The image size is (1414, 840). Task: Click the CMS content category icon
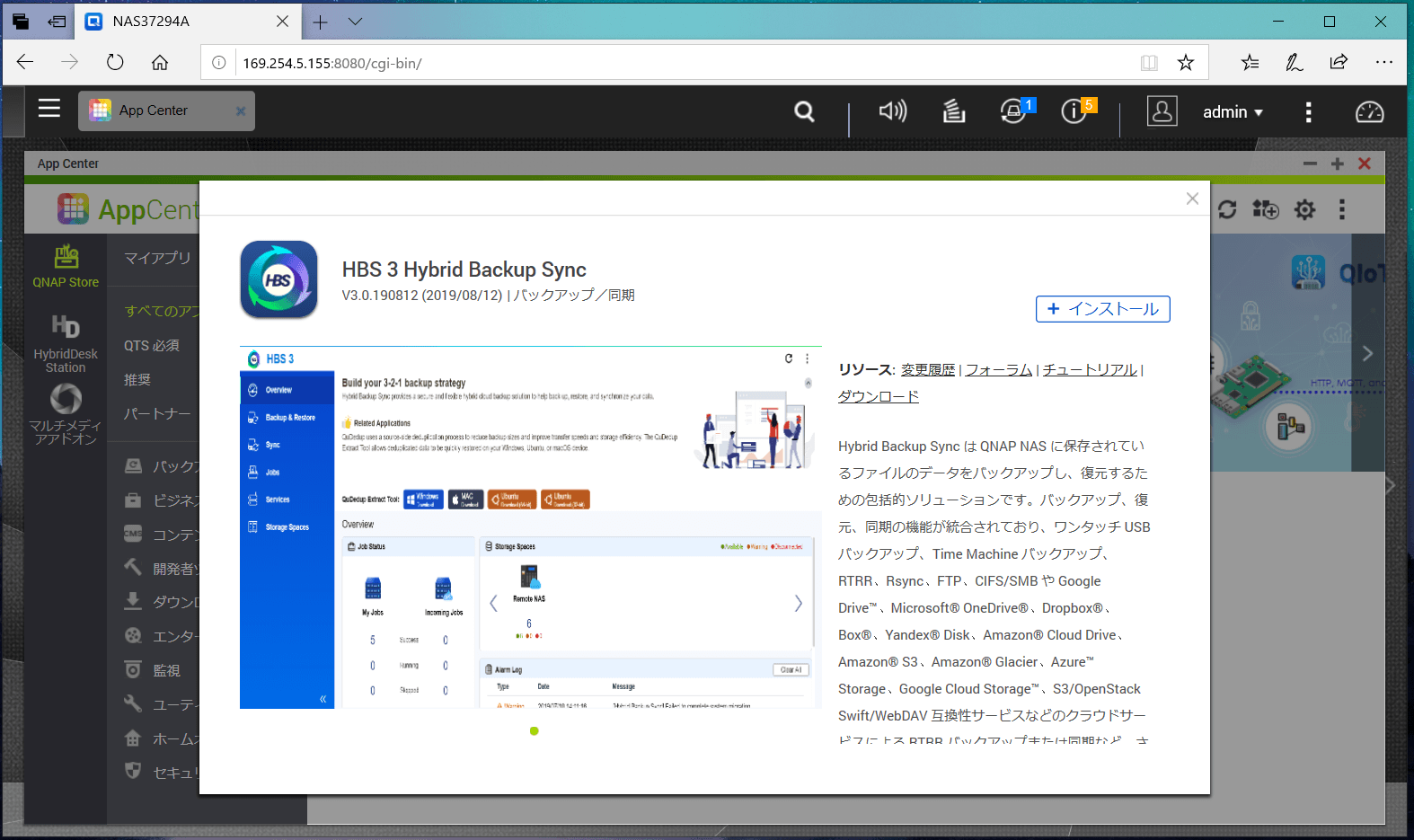point(133,534)
